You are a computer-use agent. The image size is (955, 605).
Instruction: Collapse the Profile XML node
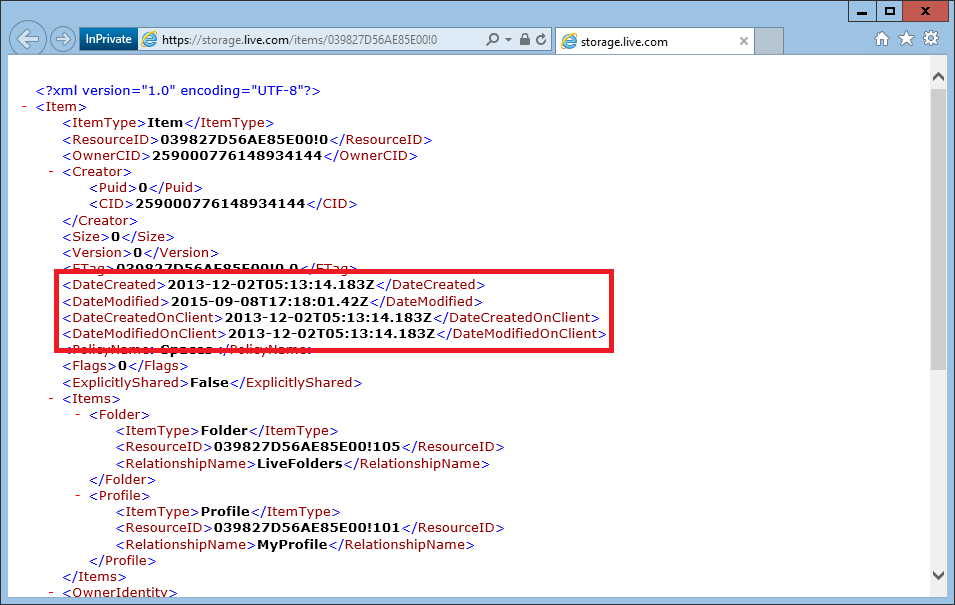(x=78, y=495)
